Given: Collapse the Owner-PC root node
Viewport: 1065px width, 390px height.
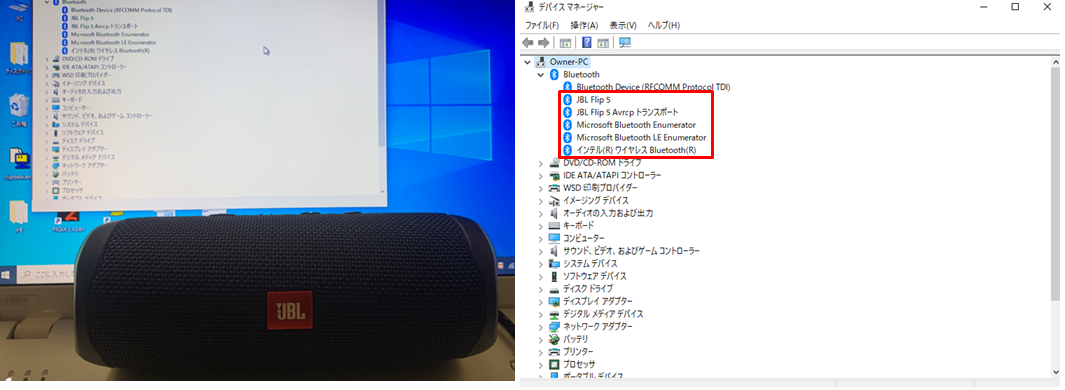Looking at the screenshot, I should 528,62.
